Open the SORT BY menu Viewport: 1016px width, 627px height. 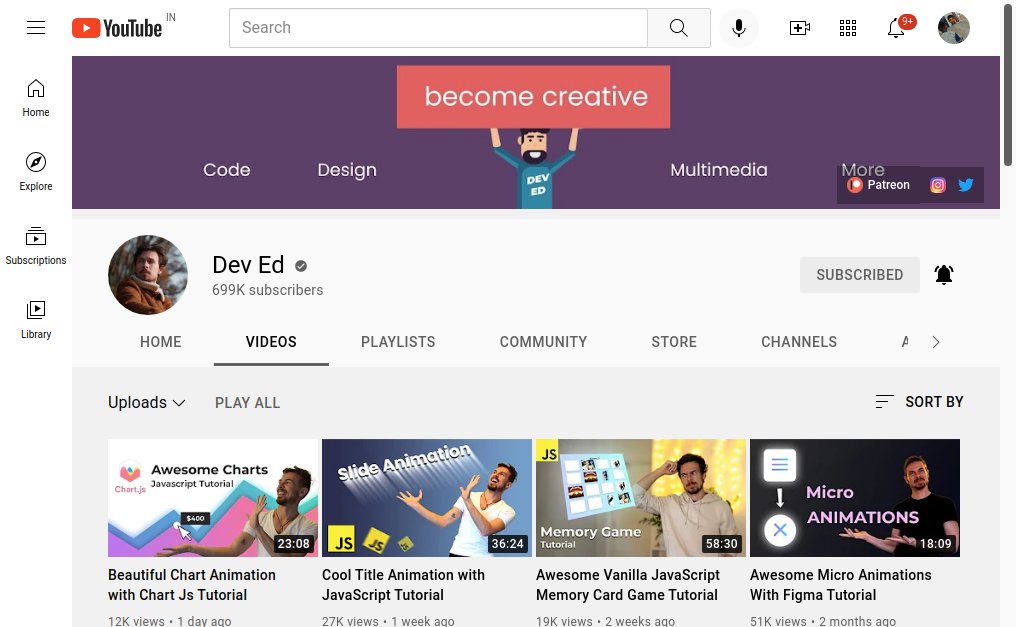(x=919, y=402)
